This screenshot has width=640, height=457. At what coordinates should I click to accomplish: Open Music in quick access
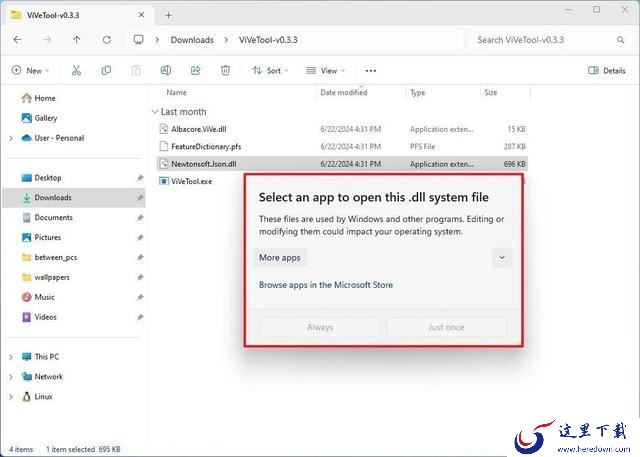pos(38,297)
